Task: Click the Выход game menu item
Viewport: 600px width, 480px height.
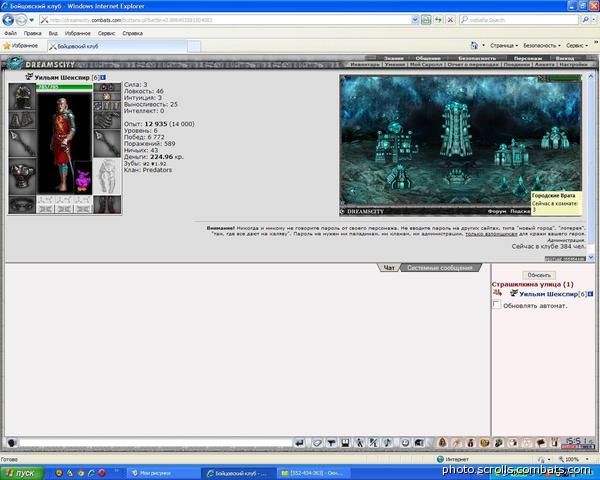Action: 565,58
